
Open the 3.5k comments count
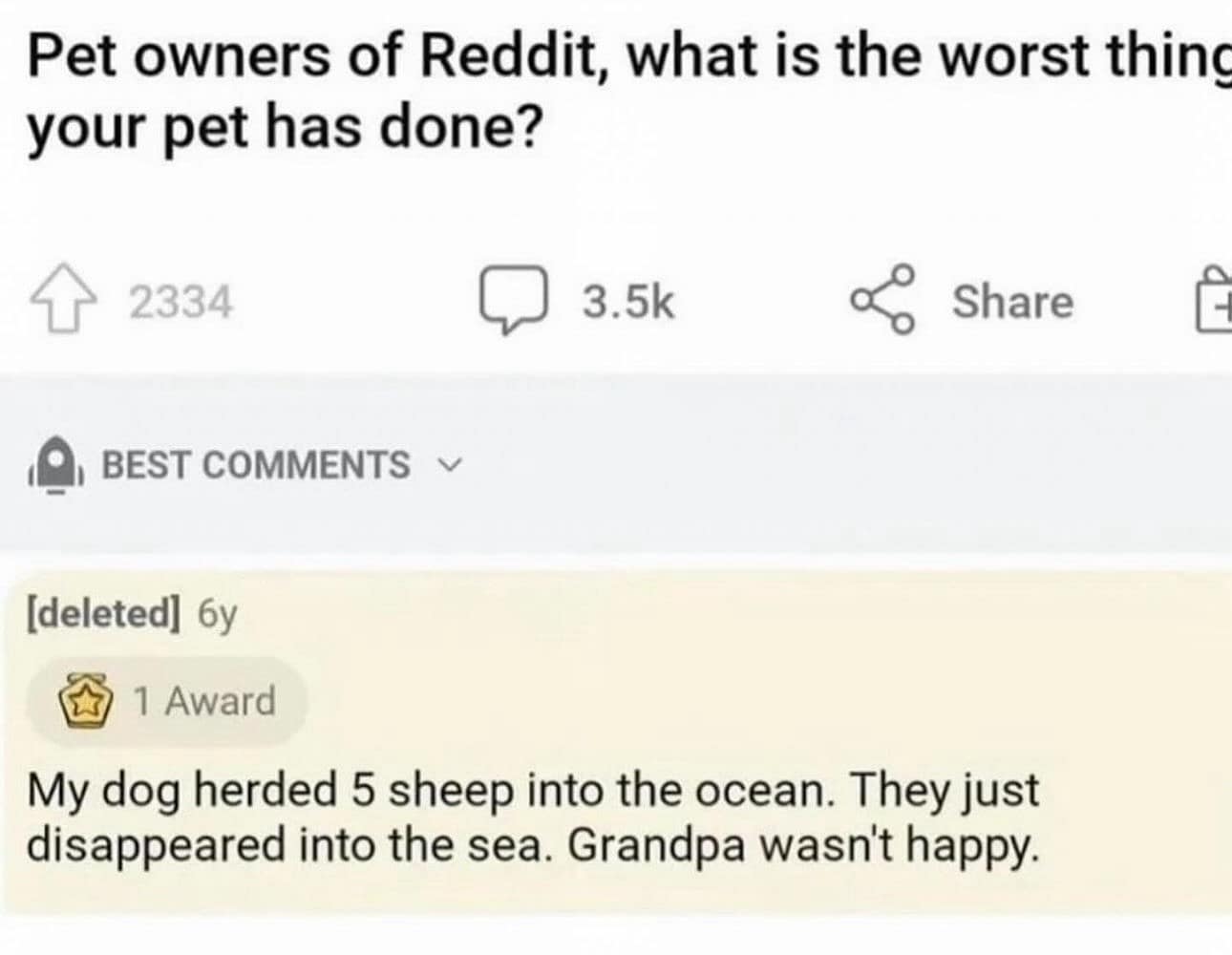628,303
